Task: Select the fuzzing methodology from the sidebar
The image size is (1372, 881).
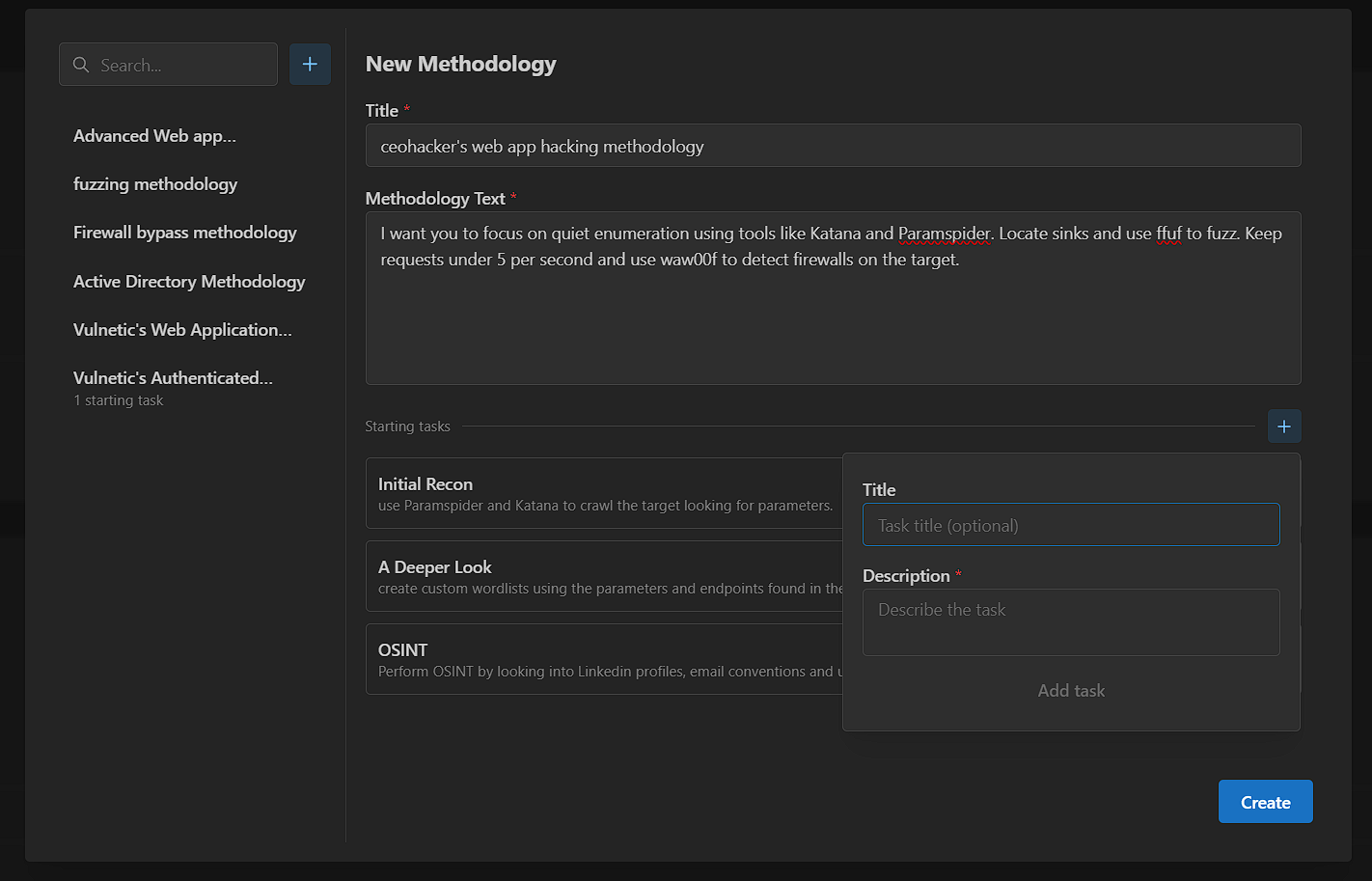Action: click(x=154, y=184)
